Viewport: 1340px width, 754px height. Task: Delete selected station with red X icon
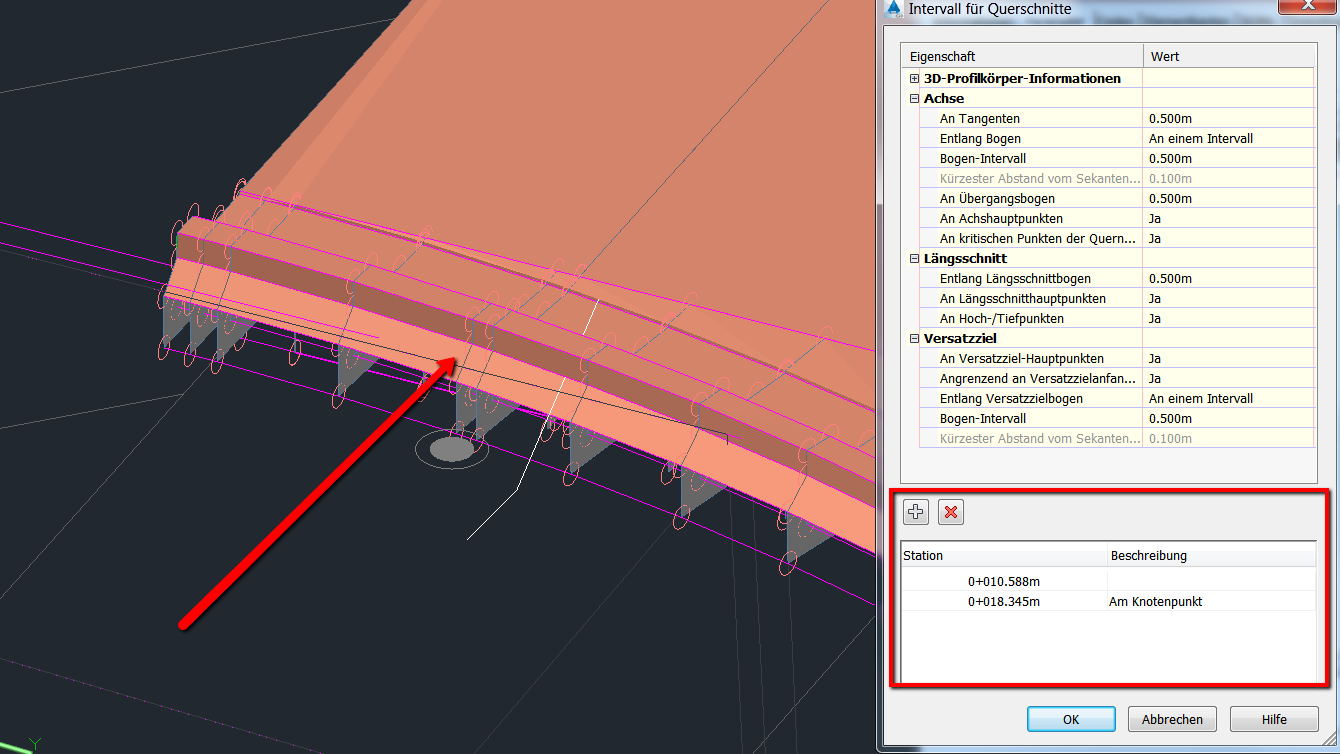pyautogui.click(x=950, y=511)
